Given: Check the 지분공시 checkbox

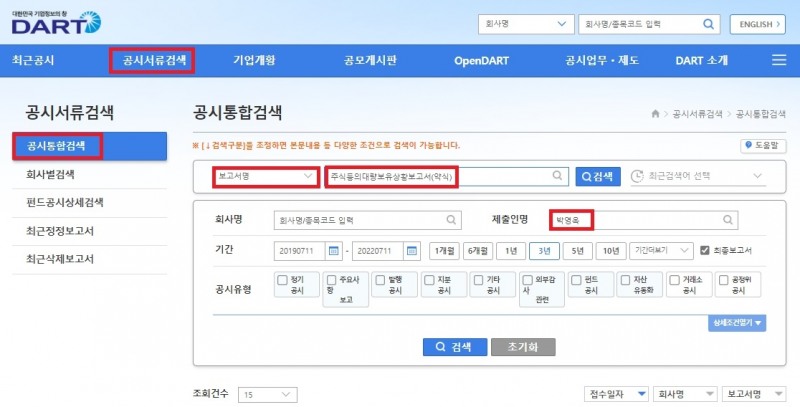Looking at the screenshot, I should tap(429, 280).
